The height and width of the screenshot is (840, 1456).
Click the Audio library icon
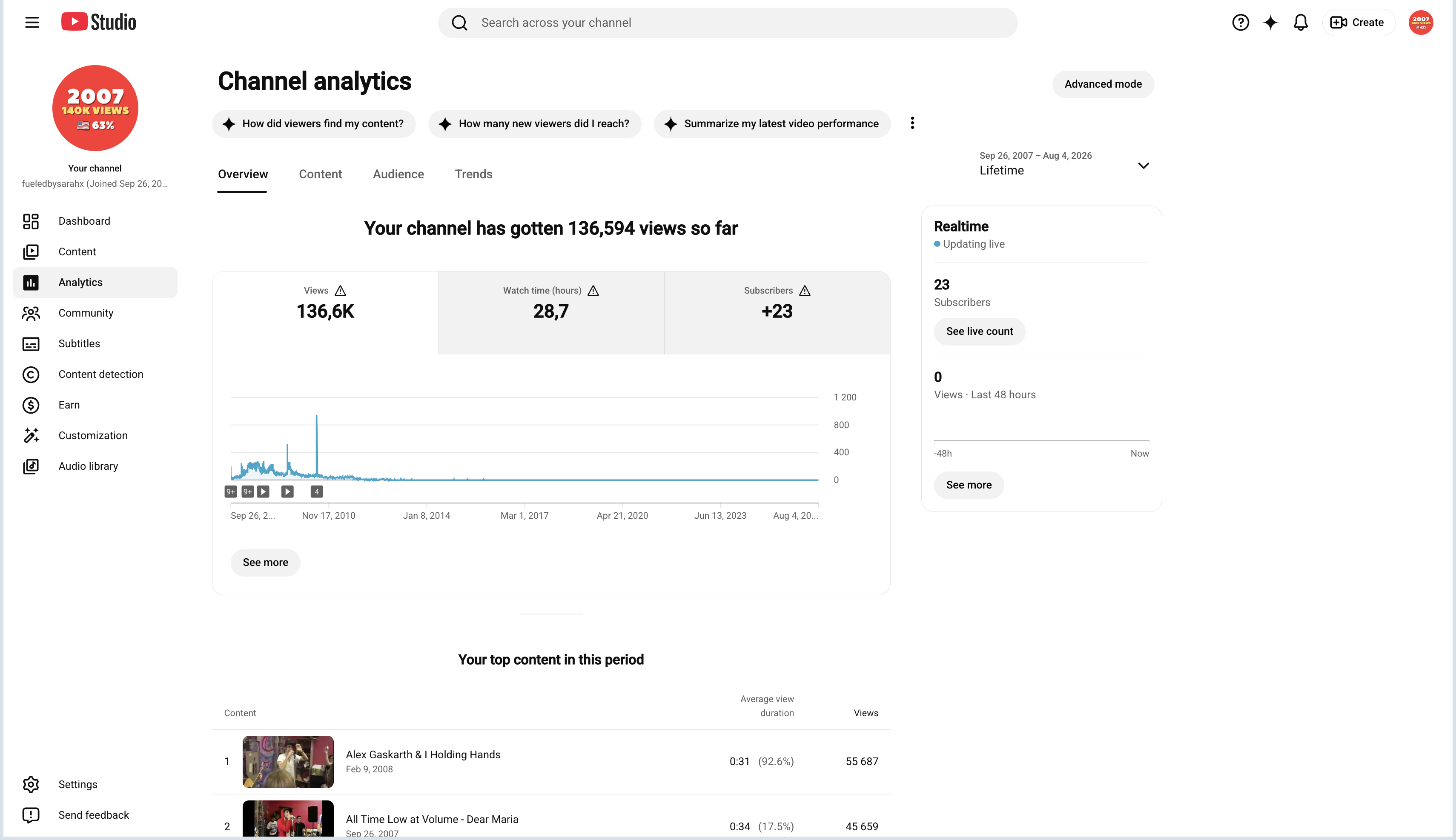tap(31, 466)
